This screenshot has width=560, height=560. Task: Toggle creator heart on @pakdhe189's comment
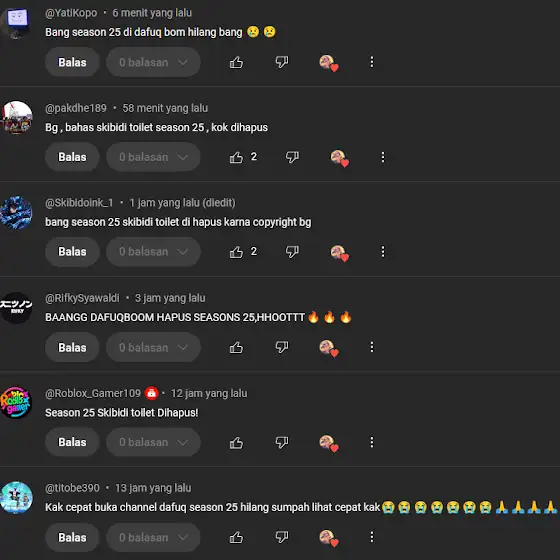339,158
